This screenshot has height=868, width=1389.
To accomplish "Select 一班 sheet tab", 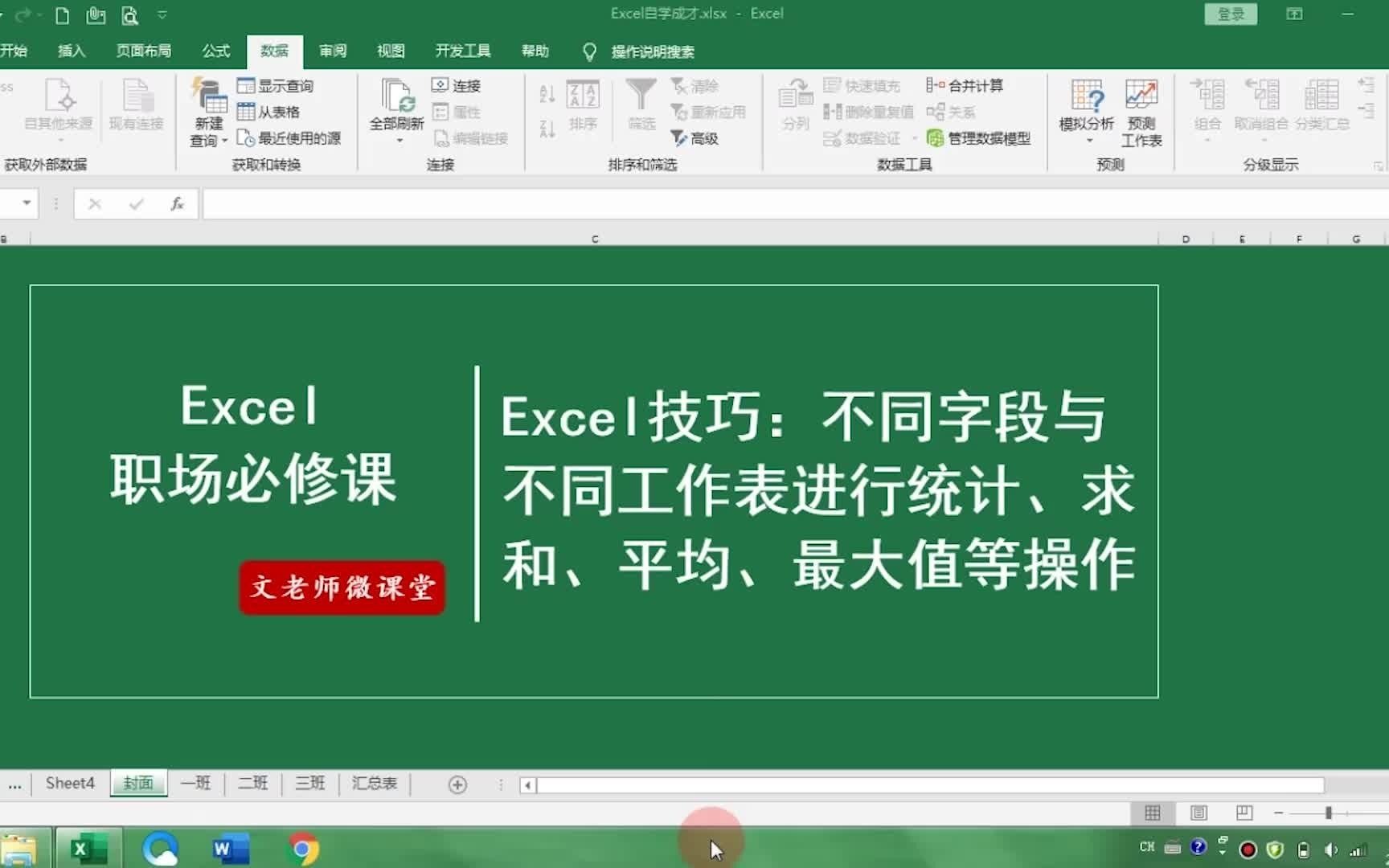I will click(195, 784).
